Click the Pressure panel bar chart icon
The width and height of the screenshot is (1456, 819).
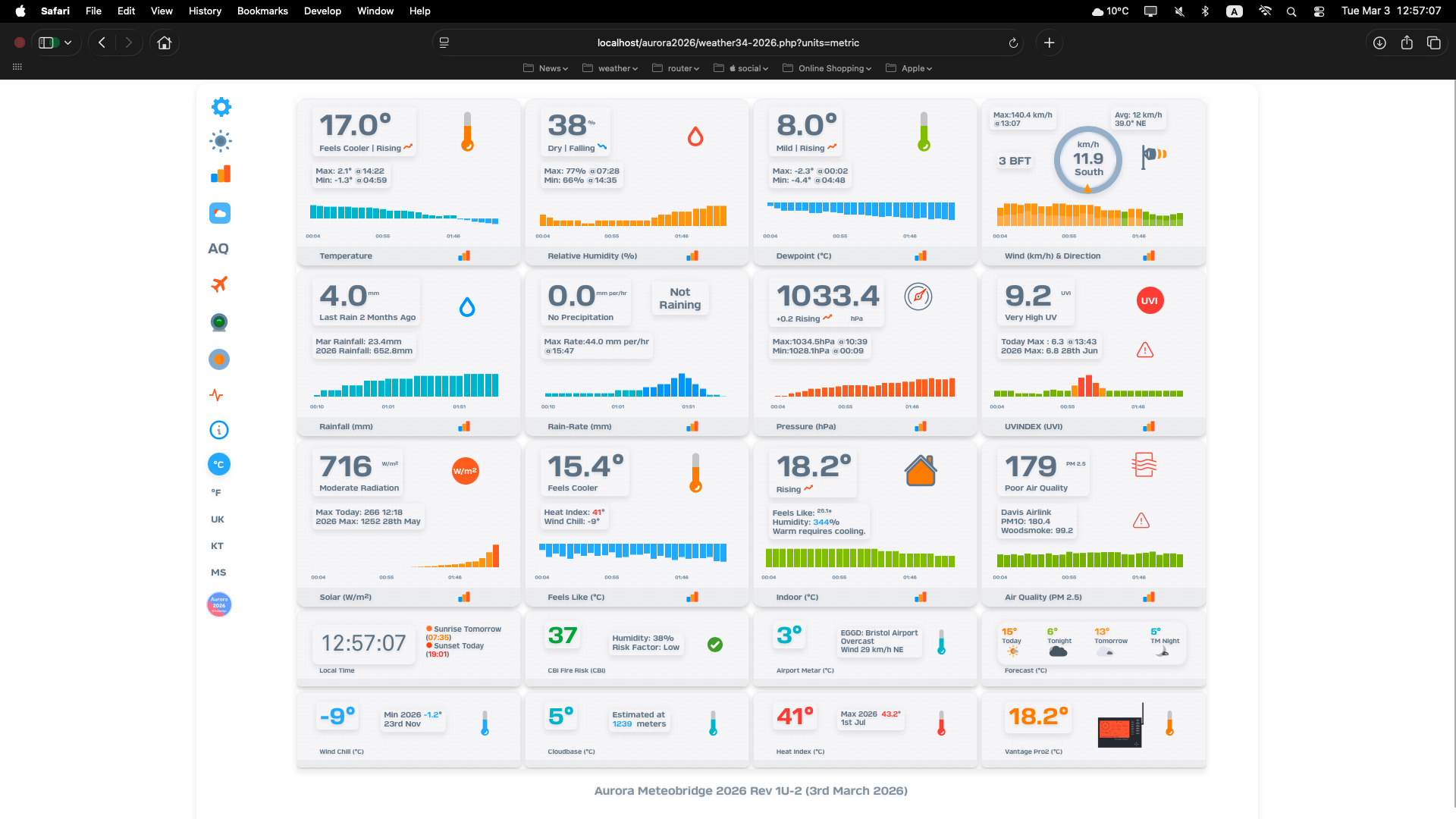[921, 427]
